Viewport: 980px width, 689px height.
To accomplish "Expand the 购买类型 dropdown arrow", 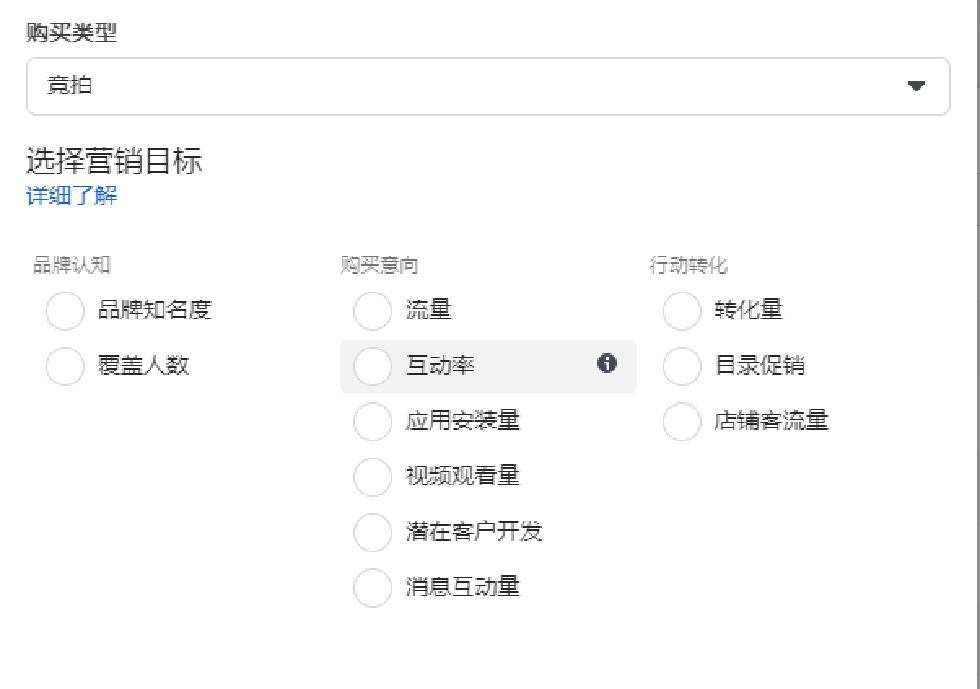I will tap(916, 86).
